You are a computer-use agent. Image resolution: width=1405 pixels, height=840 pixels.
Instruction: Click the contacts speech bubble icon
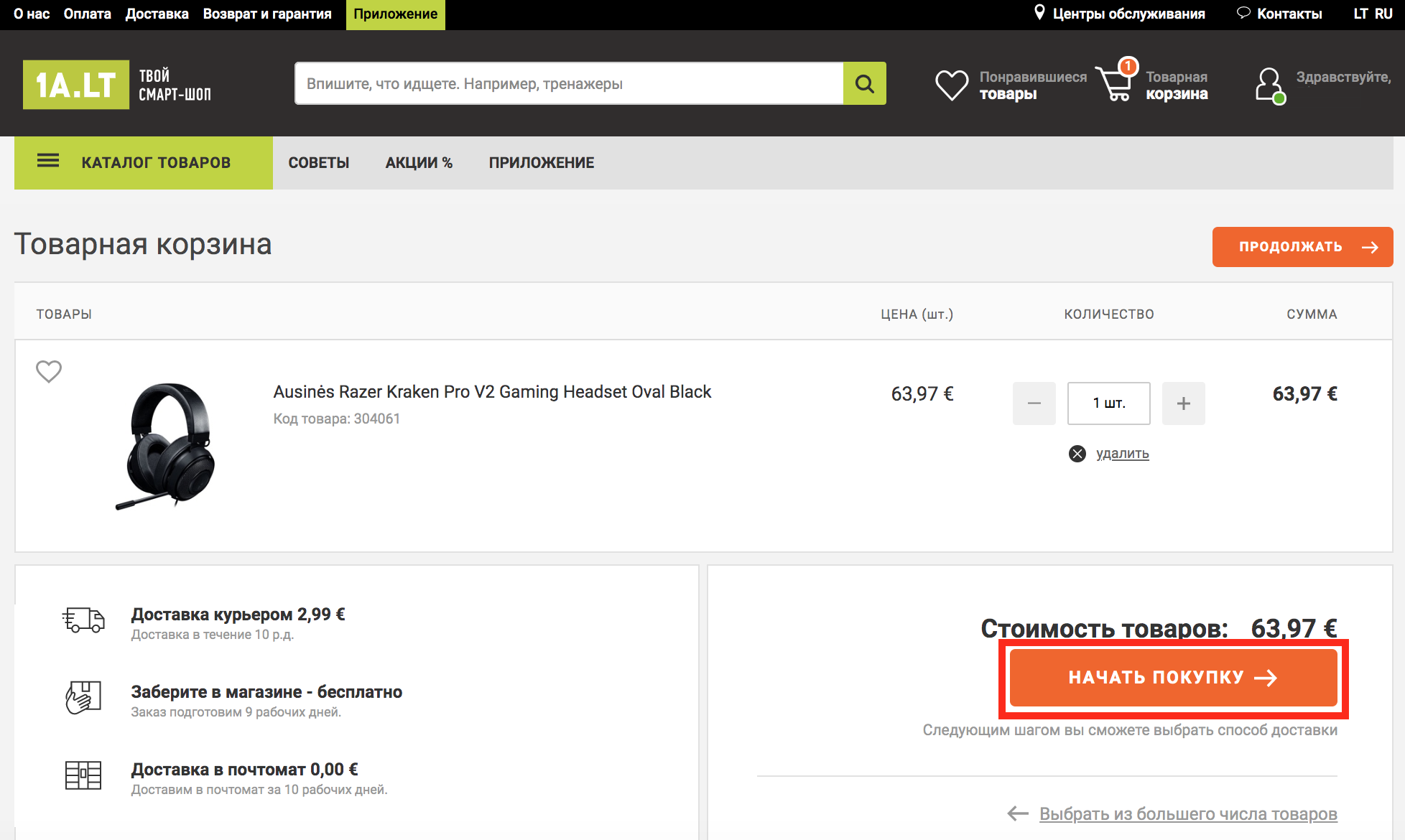point(1243,13)
